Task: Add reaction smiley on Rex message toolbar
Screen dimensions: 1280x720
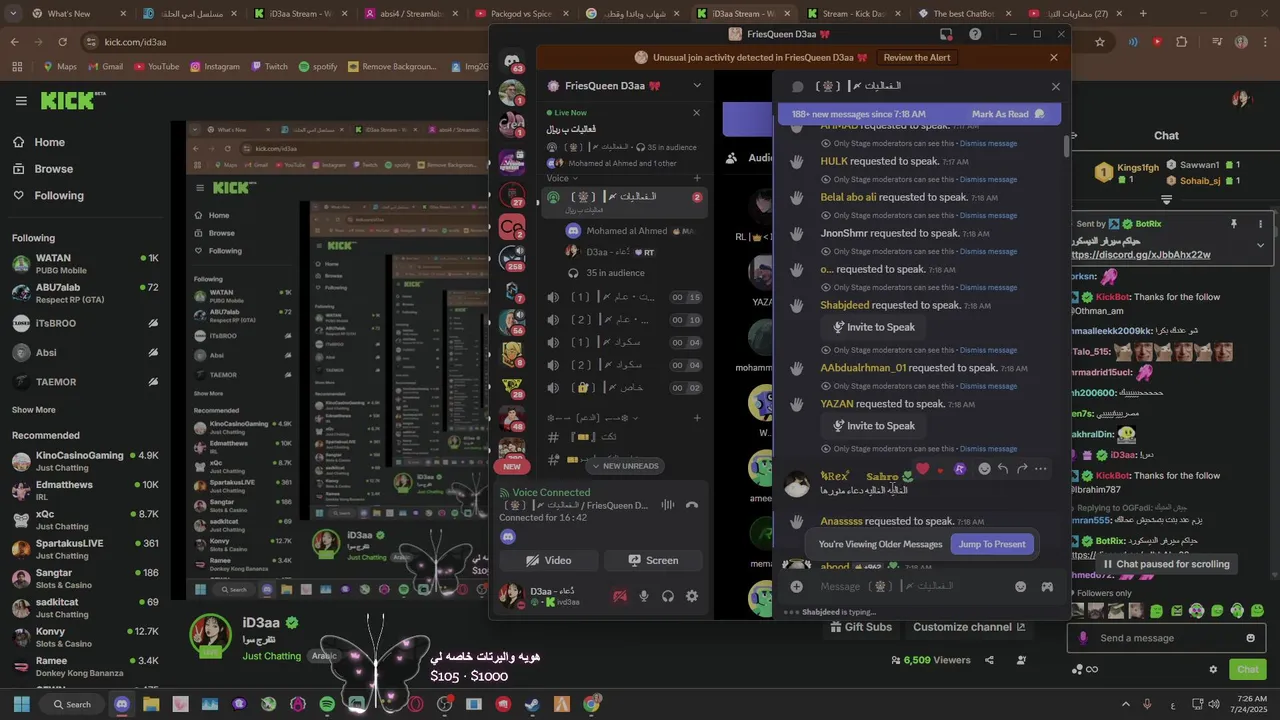Action: (984, 468)
